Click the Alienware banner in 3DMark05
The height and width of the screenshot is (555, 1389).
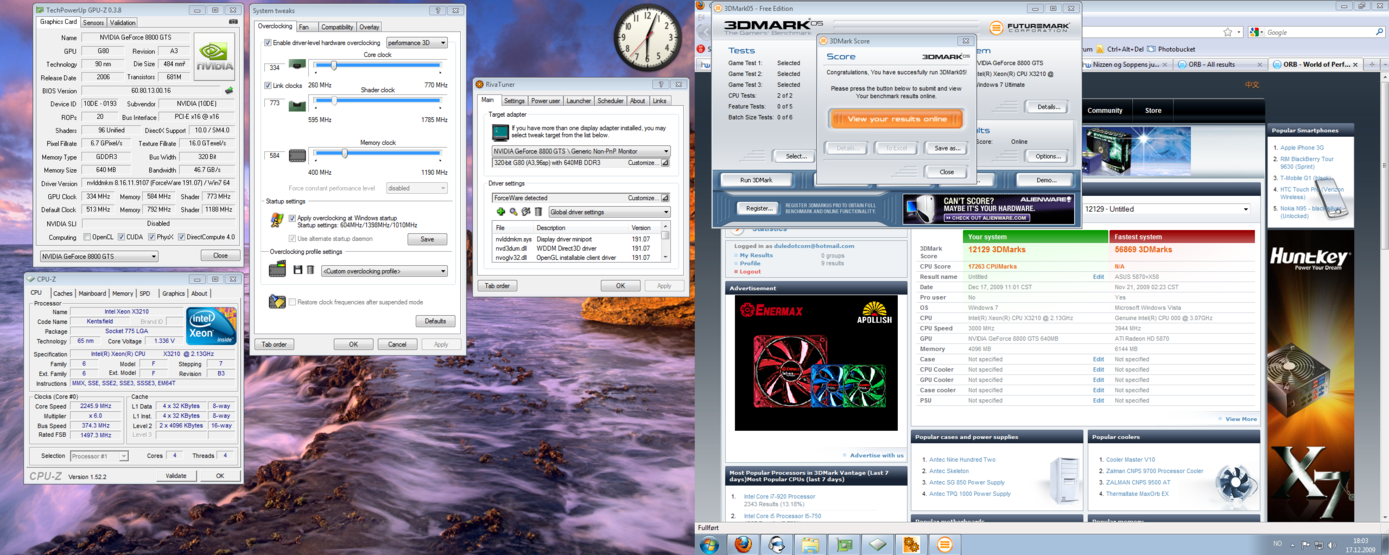click(988, 209)
